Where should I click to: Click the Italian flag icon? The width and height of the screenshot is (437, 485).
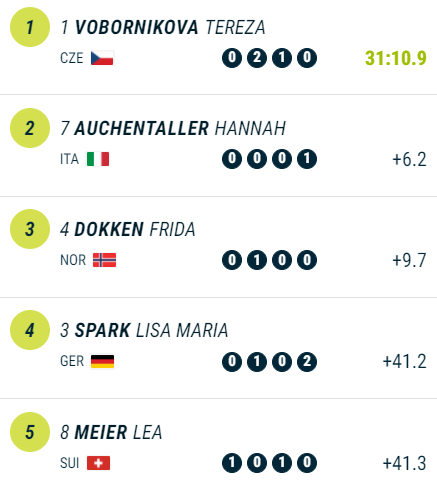(98, 159)
